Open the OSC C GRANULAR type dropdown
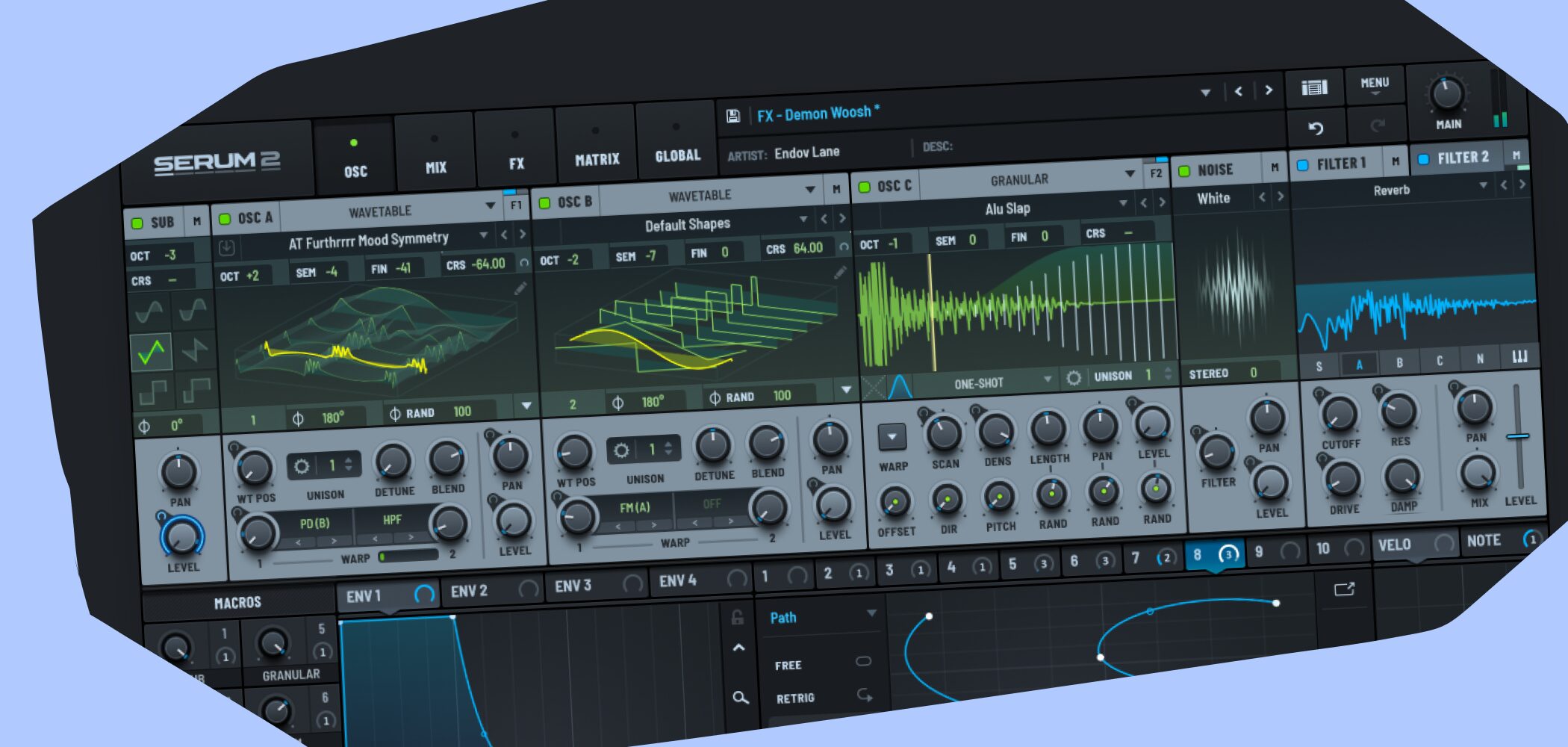 (x=1129, y=174)
